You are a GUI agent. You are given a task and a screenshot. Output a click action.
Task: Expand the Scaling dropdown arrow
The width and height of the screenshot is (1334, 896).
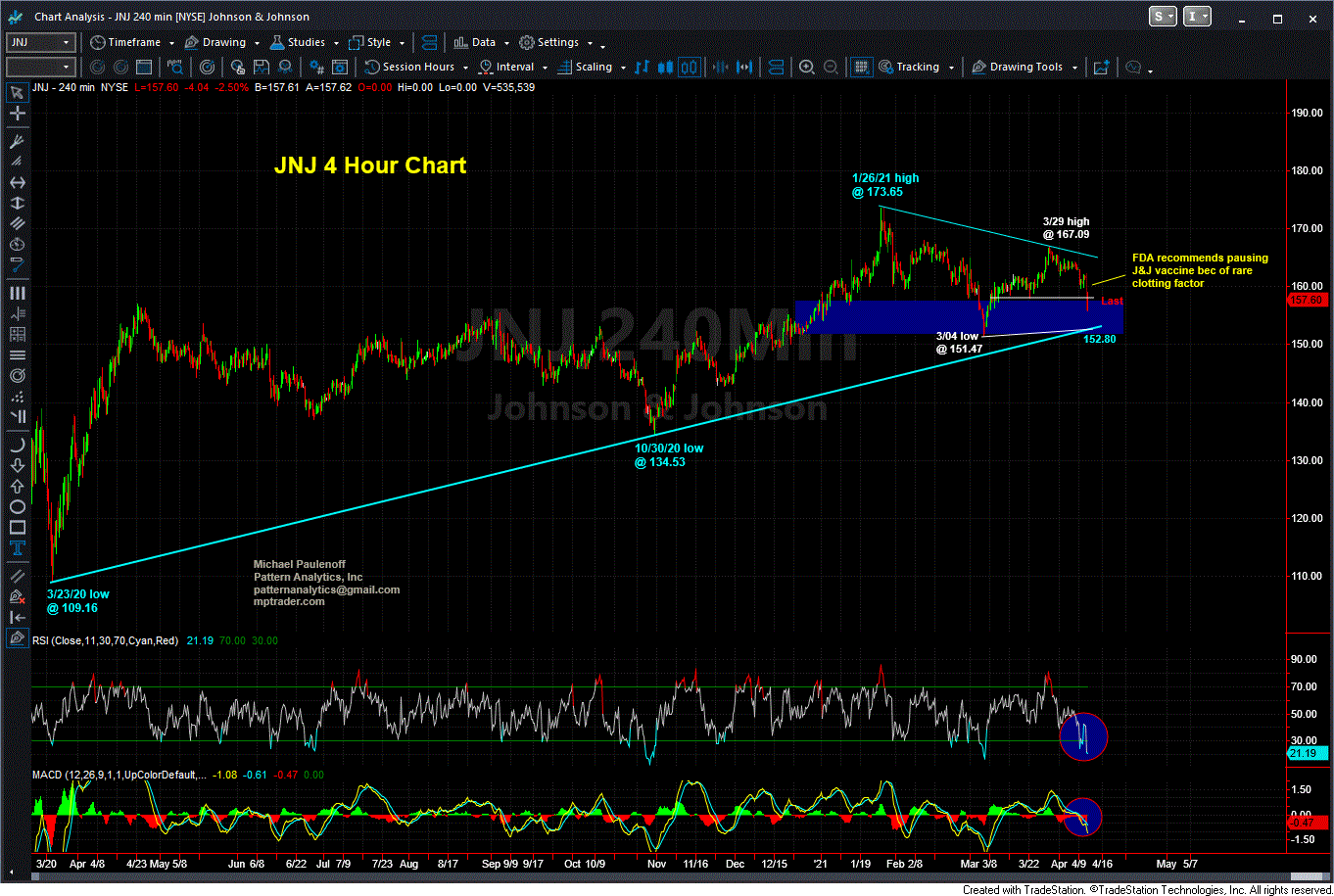pyautogui.click(x=623, y=68)
